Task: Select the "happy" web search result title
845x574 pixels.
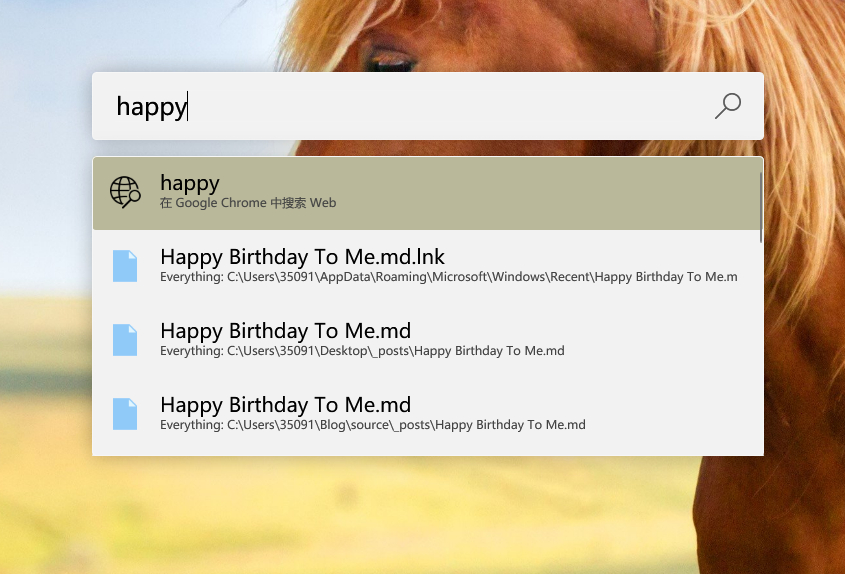Action: (190, 183)
